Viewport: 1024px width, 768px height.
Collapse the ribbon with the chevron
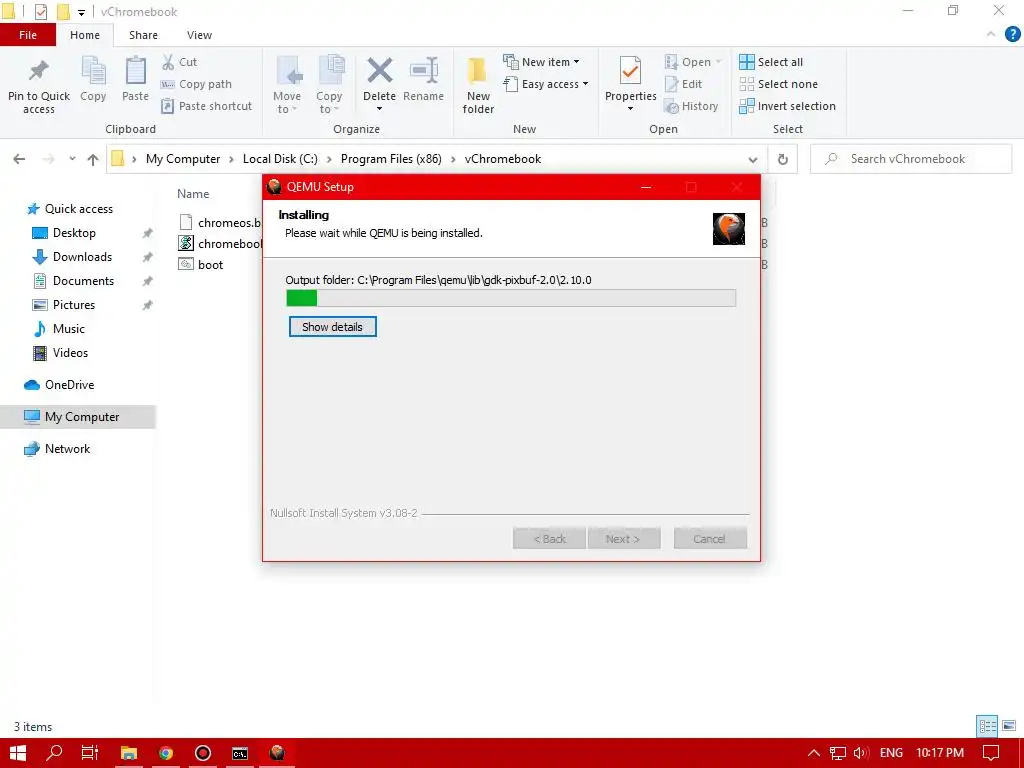(x=991, y=35)
